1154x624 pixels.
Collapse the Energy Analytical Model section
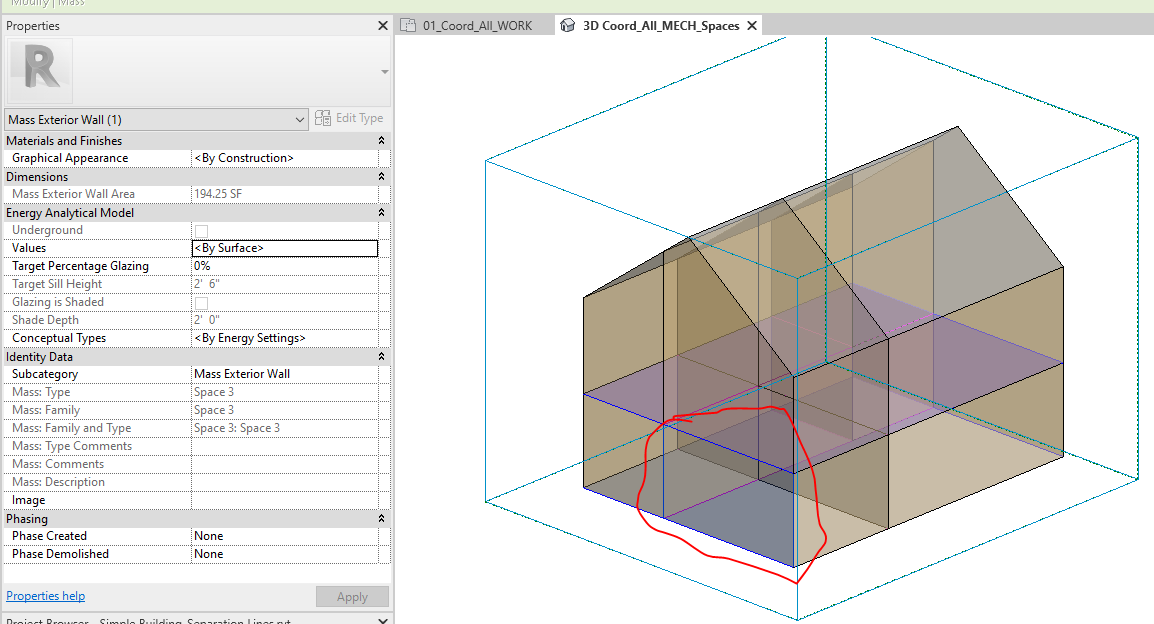point(381,212)
